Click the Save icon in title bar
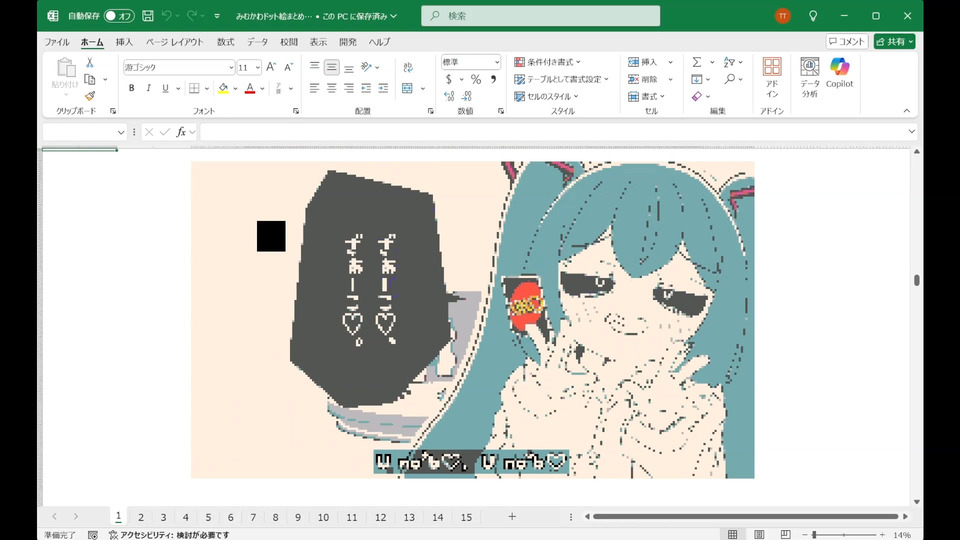The width and height of the screenshot is (960, 540). [148, 16]
